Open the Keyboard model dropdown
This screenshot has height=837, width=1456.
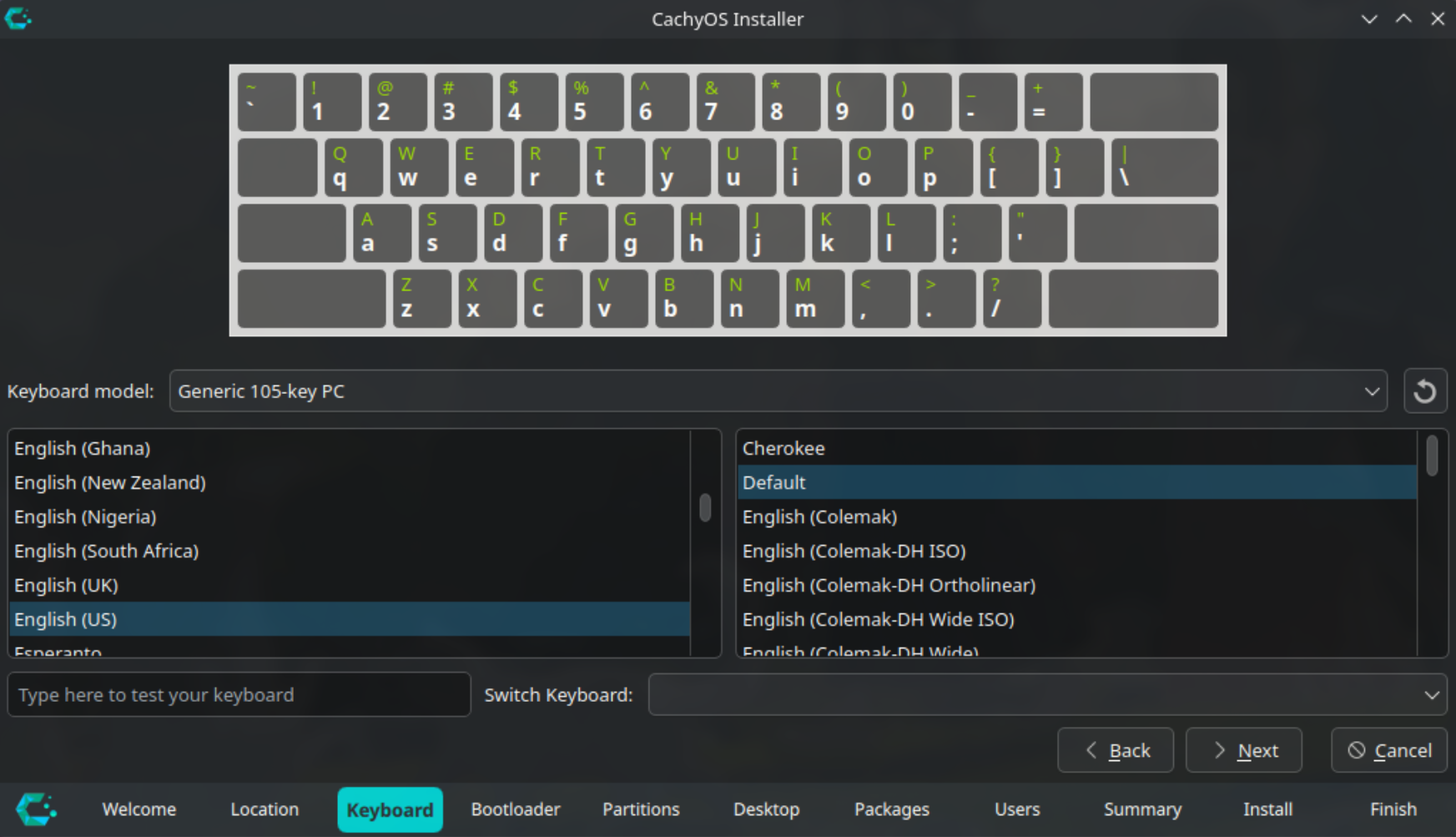[x=778, y=391]
